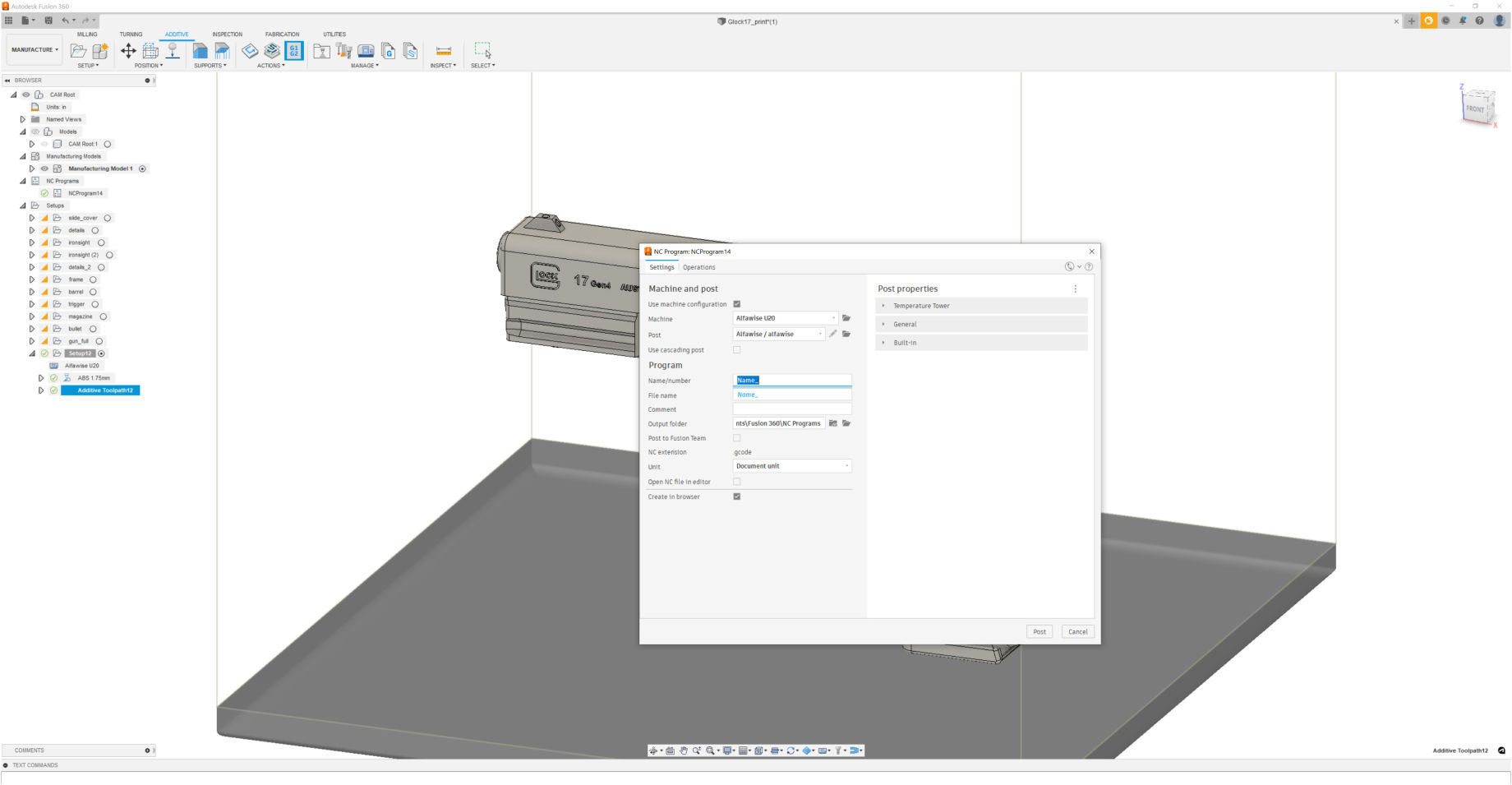The image size is (1512, 785).
Task: Open the POSITION menu label
Action: coord(149,66)
